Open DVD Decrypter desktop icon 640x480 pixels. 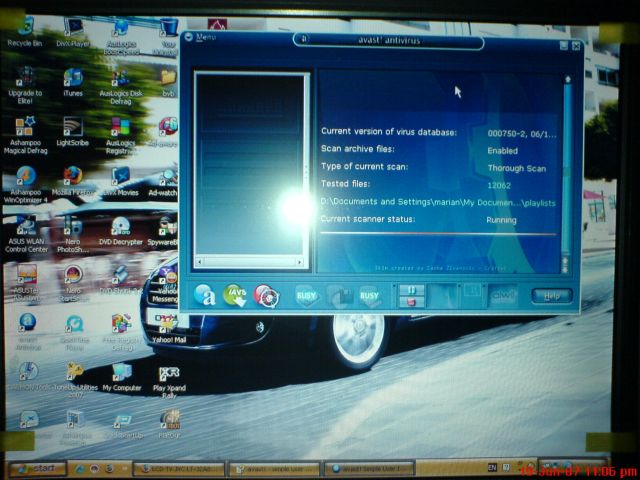click(x=121, y=231)
